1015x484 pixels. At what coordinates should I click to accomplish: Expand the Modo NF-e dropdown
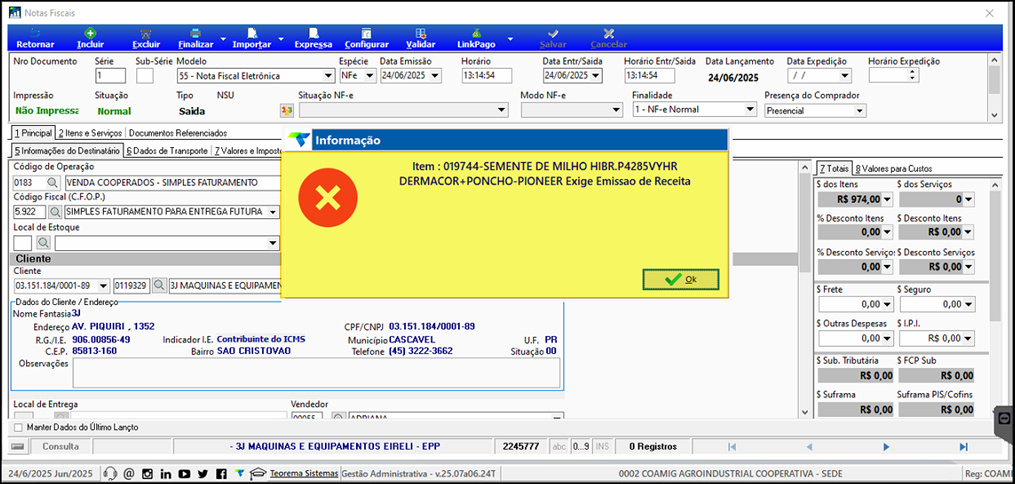click(x=616, y=111)
